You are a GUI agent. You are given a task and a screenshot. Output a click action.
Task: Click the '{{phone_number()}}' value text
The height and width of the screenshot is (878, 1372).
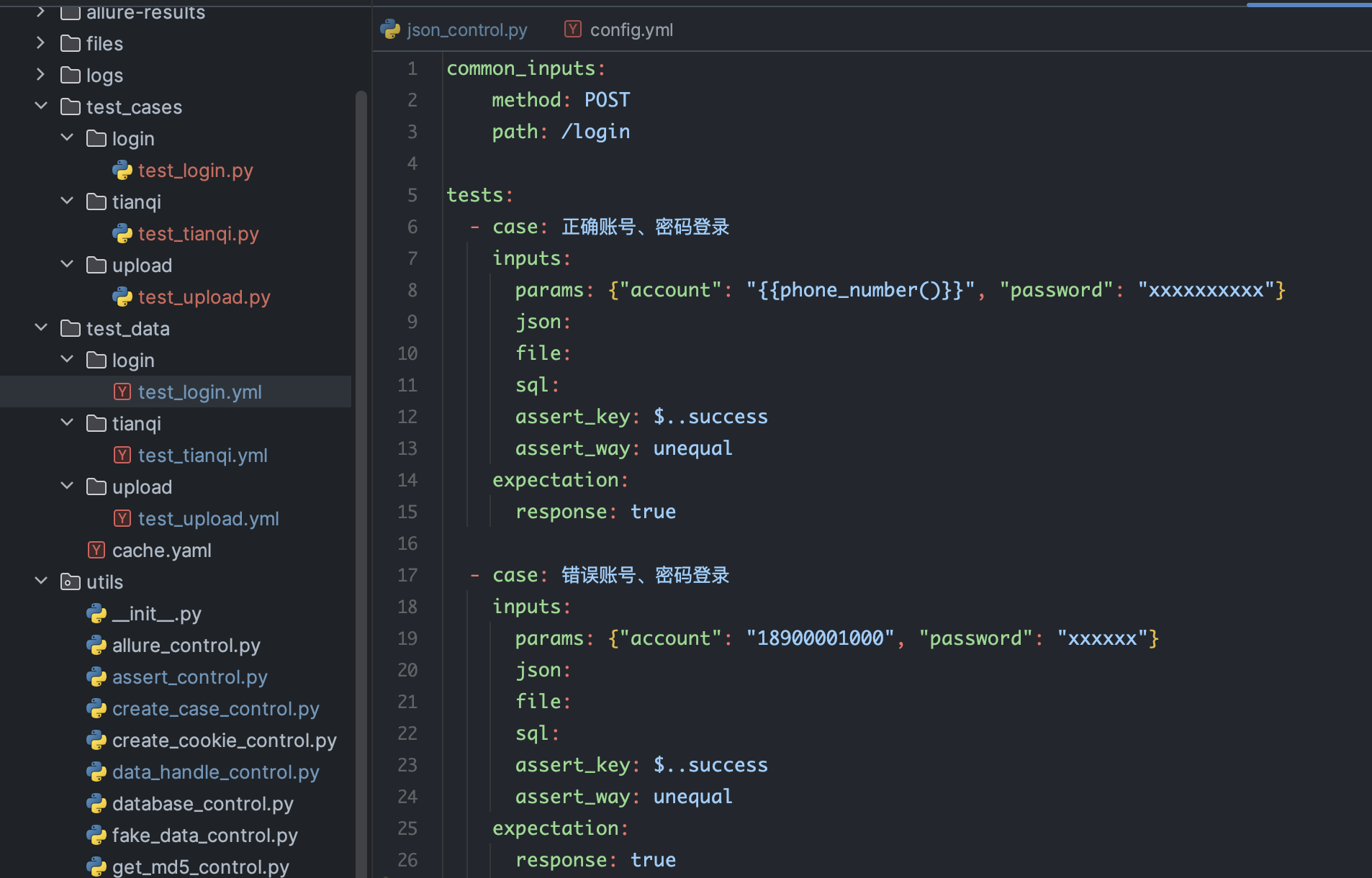click(860, 290)
